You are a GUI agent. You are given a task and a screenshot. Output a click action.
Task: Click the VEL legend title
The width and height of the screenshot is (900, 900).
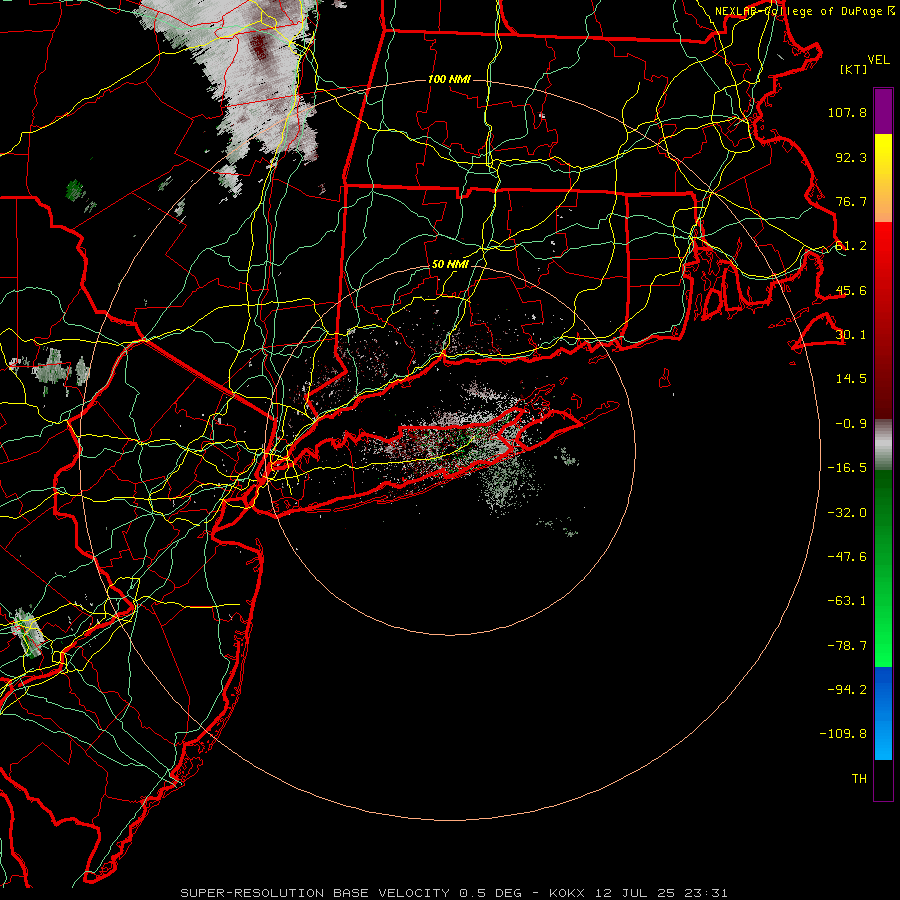click(x=878, y=60)
